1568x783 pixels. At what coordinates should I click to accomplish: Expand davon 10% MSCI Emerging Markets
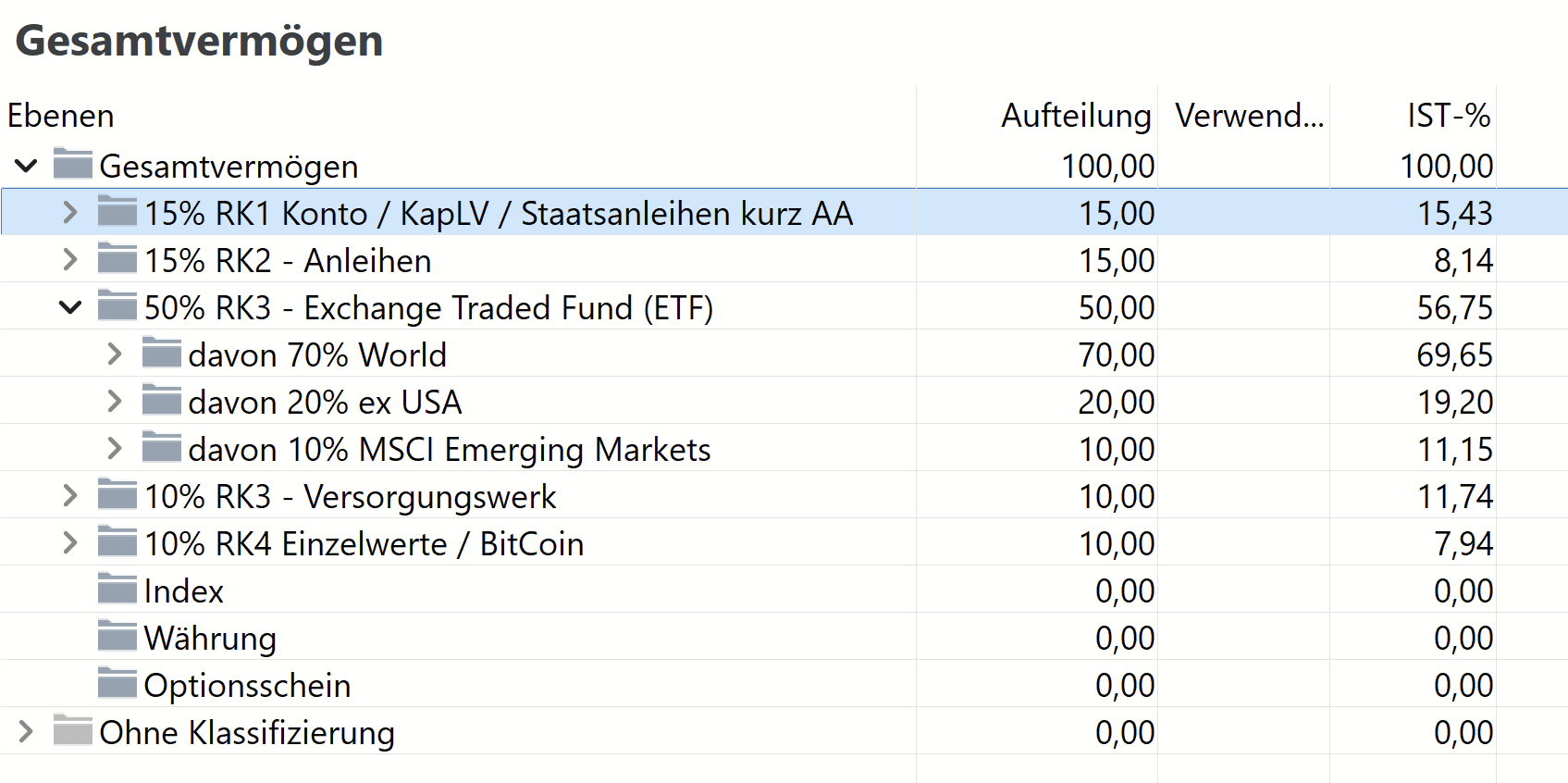(115, 449)
